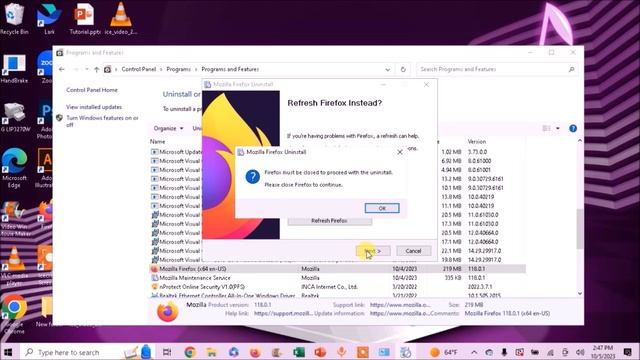This screenshot has width=640, height=360.
Task: Click INCA Internet Co., Ltd. publisher cell
Action: [329, 287]
